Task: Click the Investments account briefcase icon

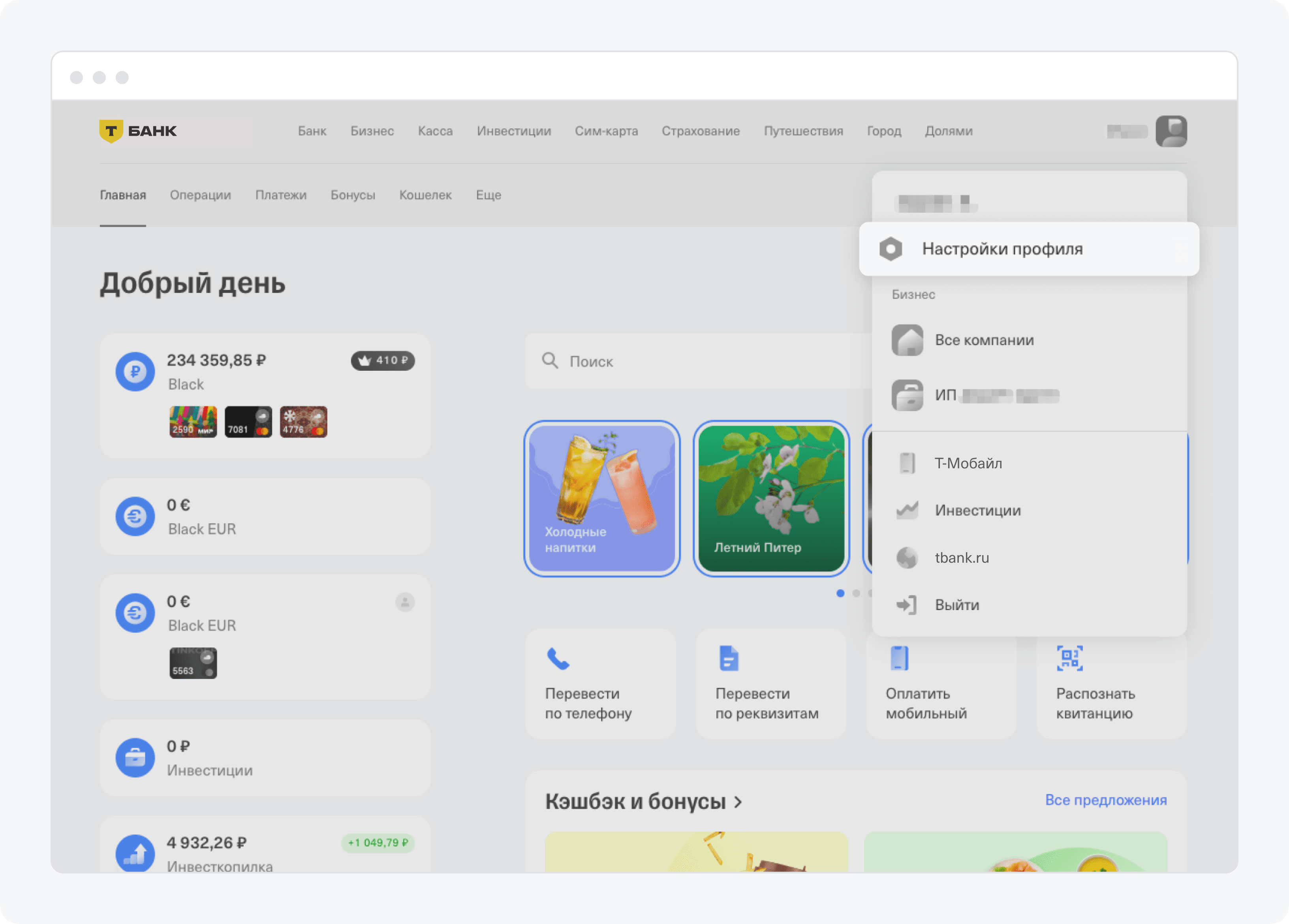Action: 135,758
